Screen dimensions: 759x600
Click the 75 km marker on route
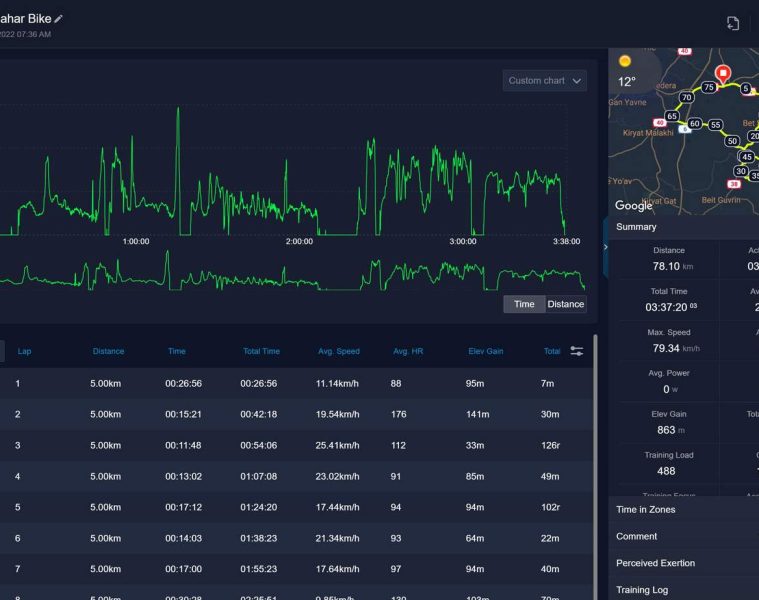point(709,88)
